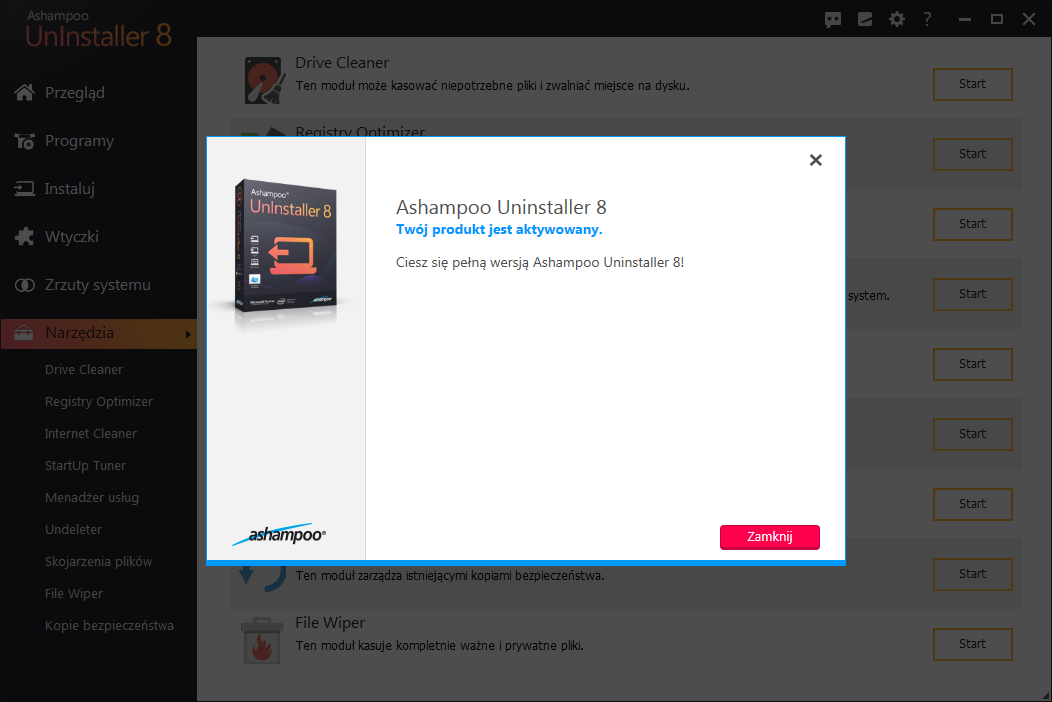Click the Ashampoo UnInstaller 8 app title logo

[99, 30]
